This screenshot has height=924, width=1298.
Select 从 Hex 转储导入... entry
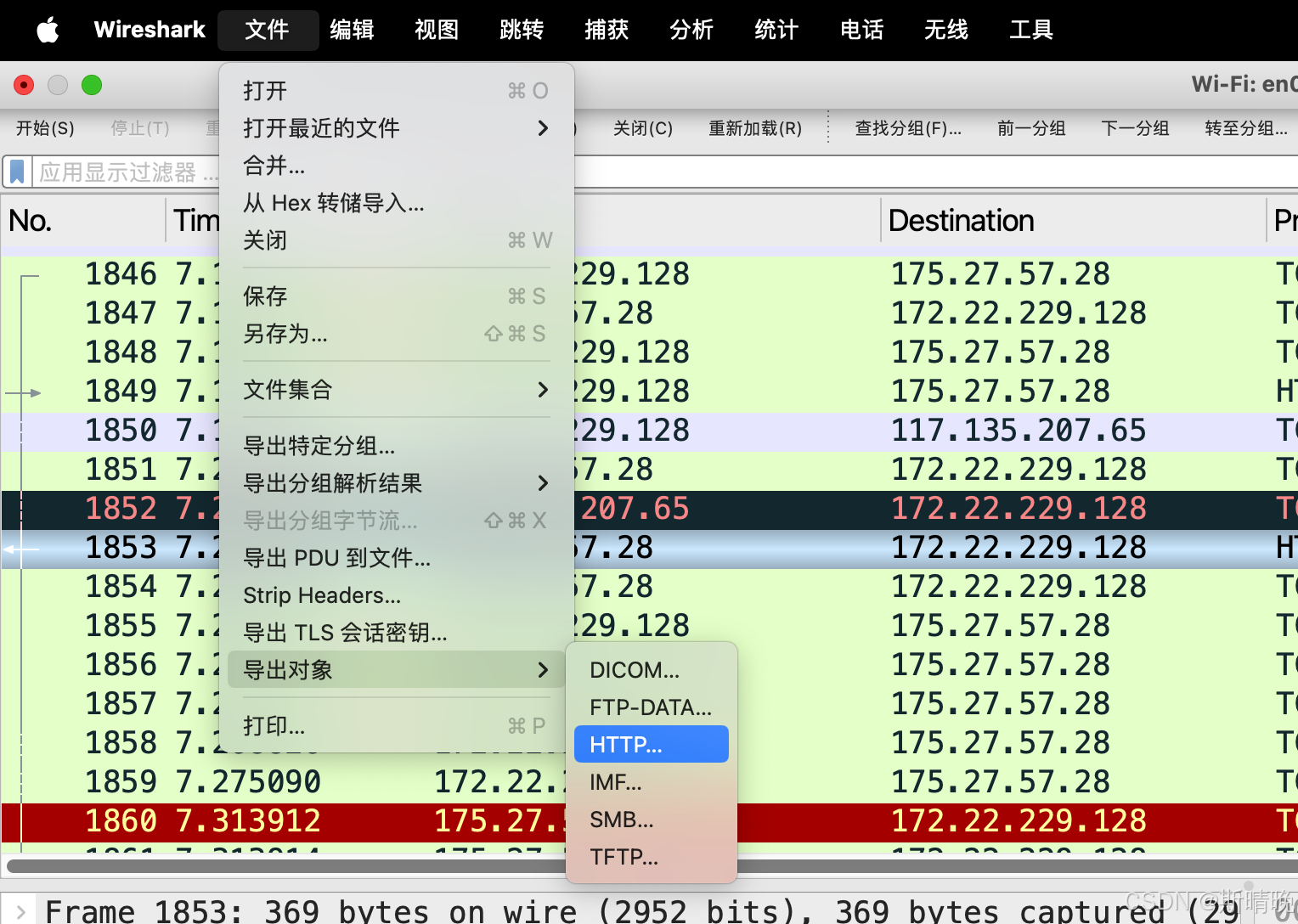[x=397, y=203]
